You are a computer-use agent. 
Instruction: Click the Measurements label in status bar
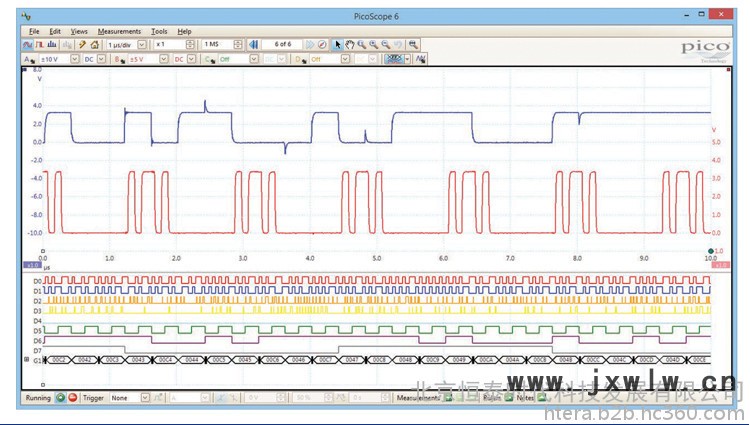pyautogui.click(x=418, y=398)
